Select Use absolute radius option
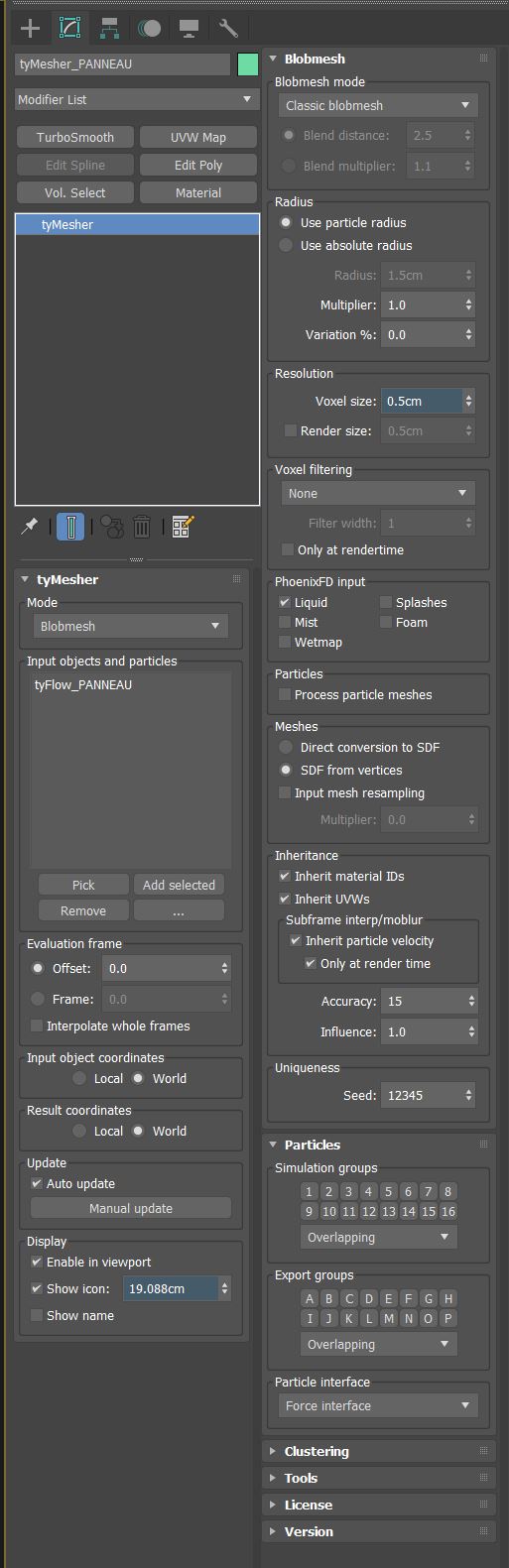 click(287, 245)
